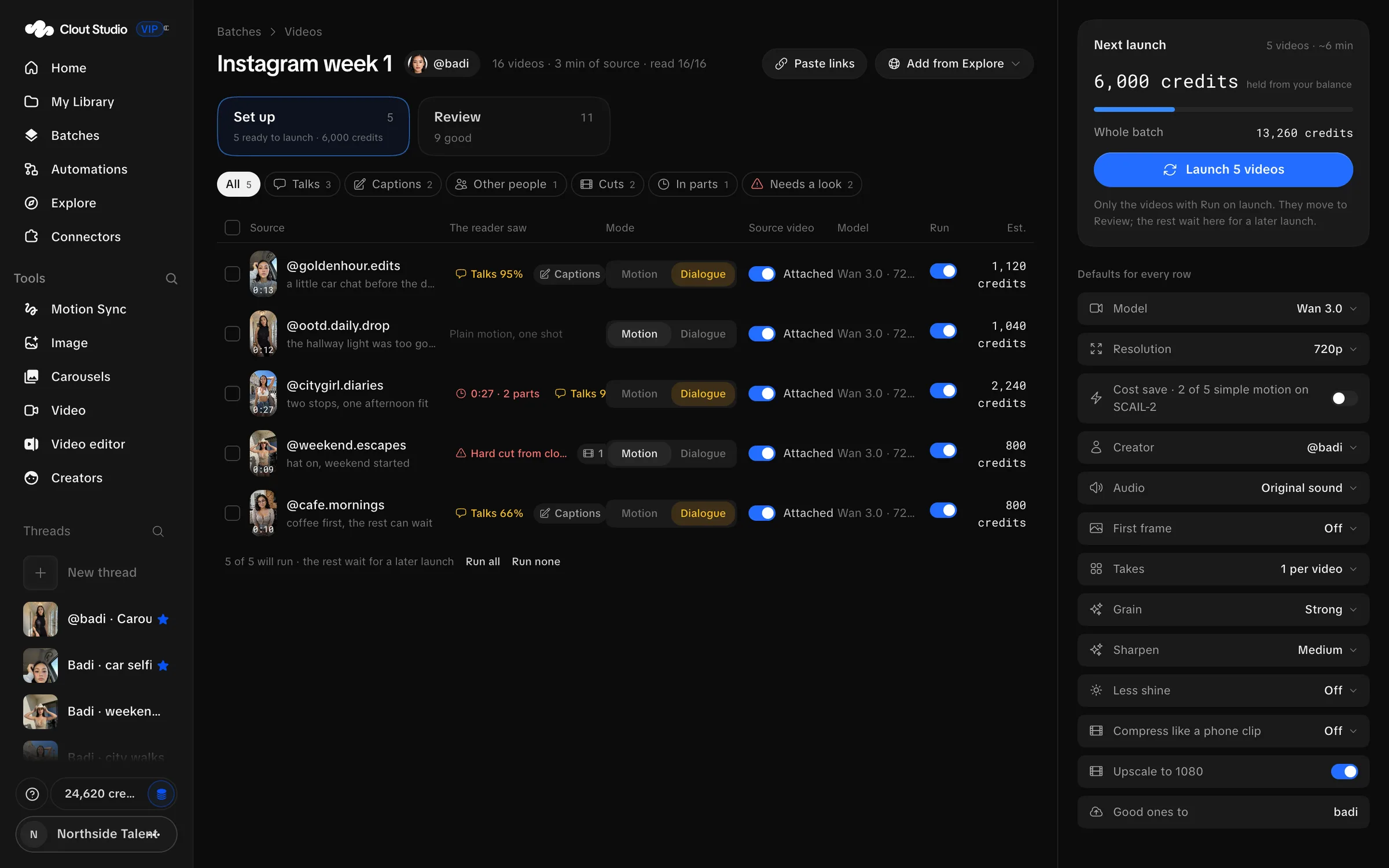Open the Model Wan 3.0 dropdown
Viewport: 1389px width, 868px height.
click(x=1223, y=308)
